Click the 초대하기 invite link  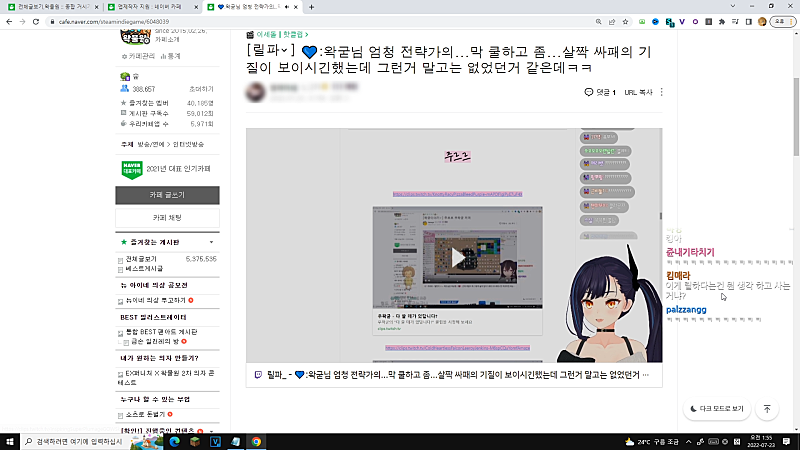point(202,89)
